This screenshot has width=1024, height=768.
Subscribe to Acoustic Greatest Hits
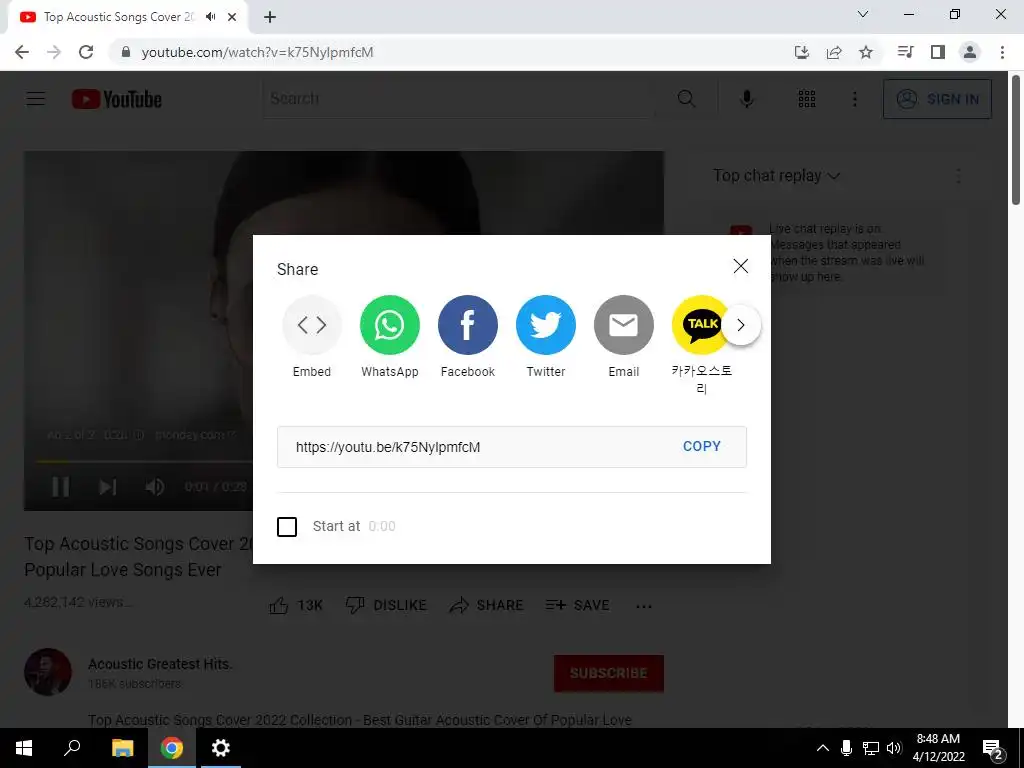click(x=609, y=673)
